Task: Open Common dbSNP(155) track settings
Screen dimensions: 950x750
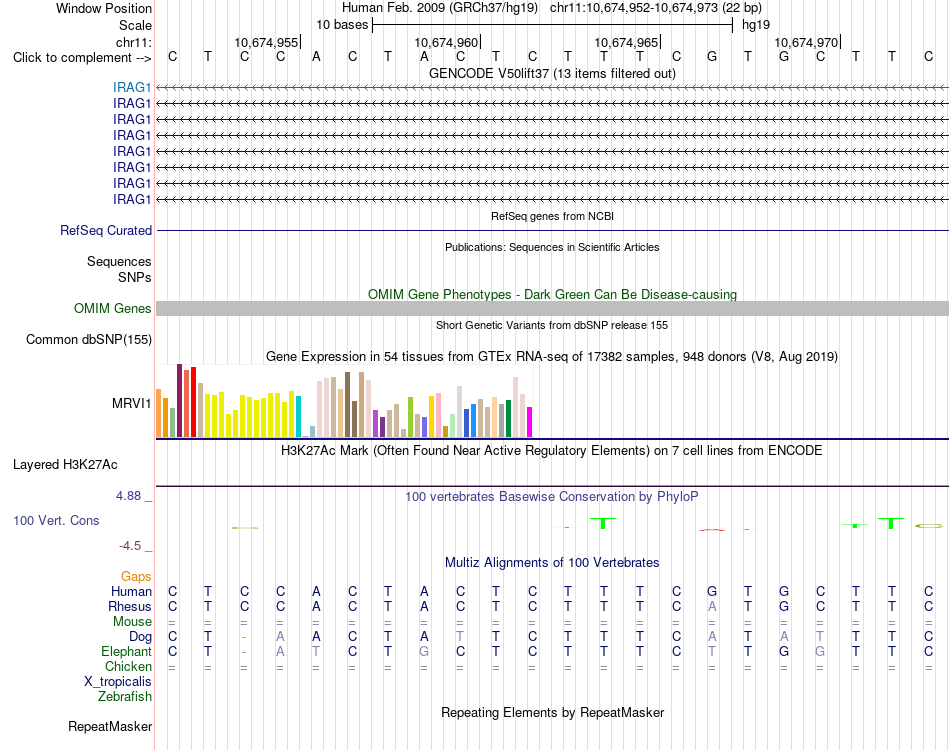Action: click(x=88, y=339)
